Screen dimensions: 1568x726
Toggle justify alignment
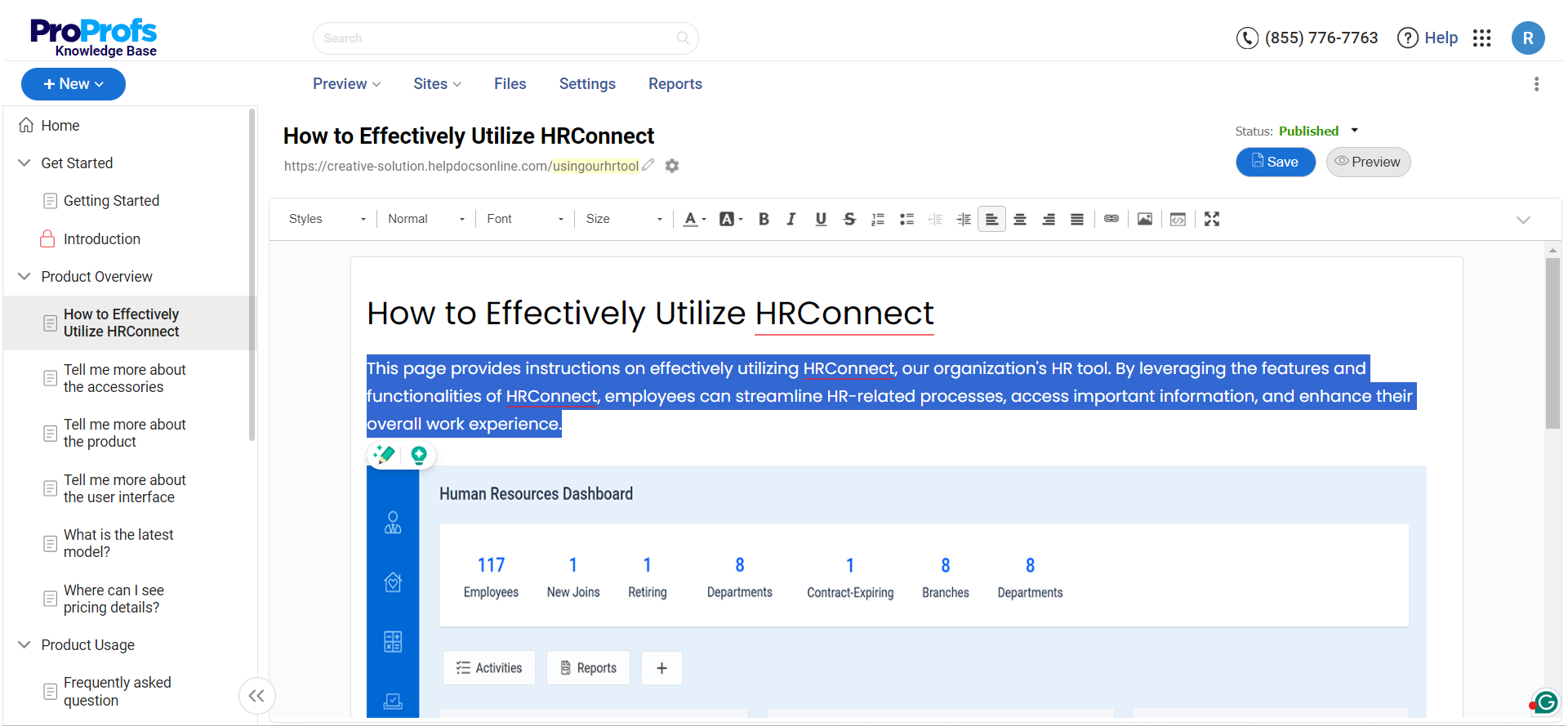(x=1077, y=219)
